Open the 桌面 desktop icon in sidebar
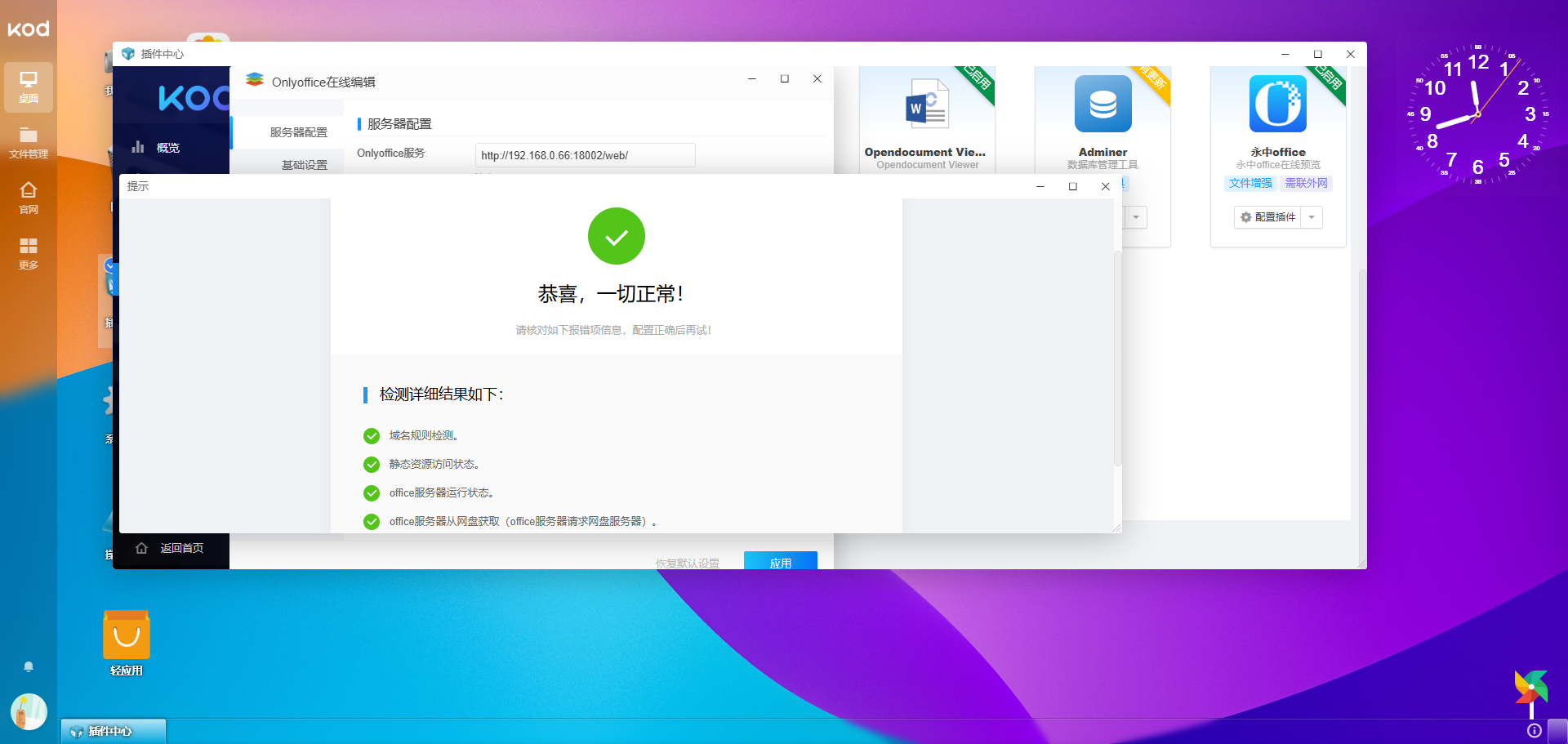The height and width of the screenshot is (744, 1568). coord(29,87)
